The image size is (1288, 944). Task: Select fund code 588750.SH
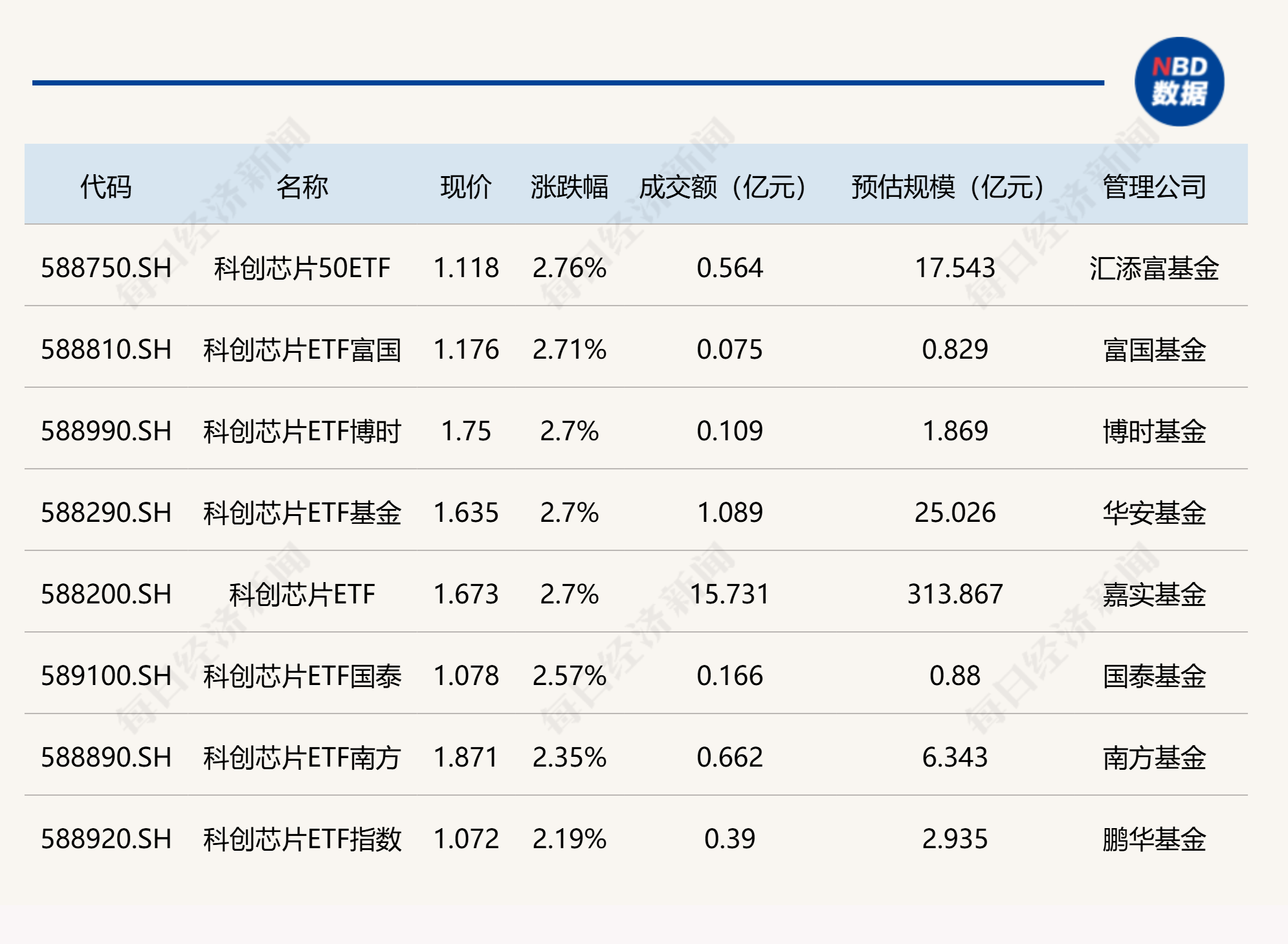(x=106, y=268)
